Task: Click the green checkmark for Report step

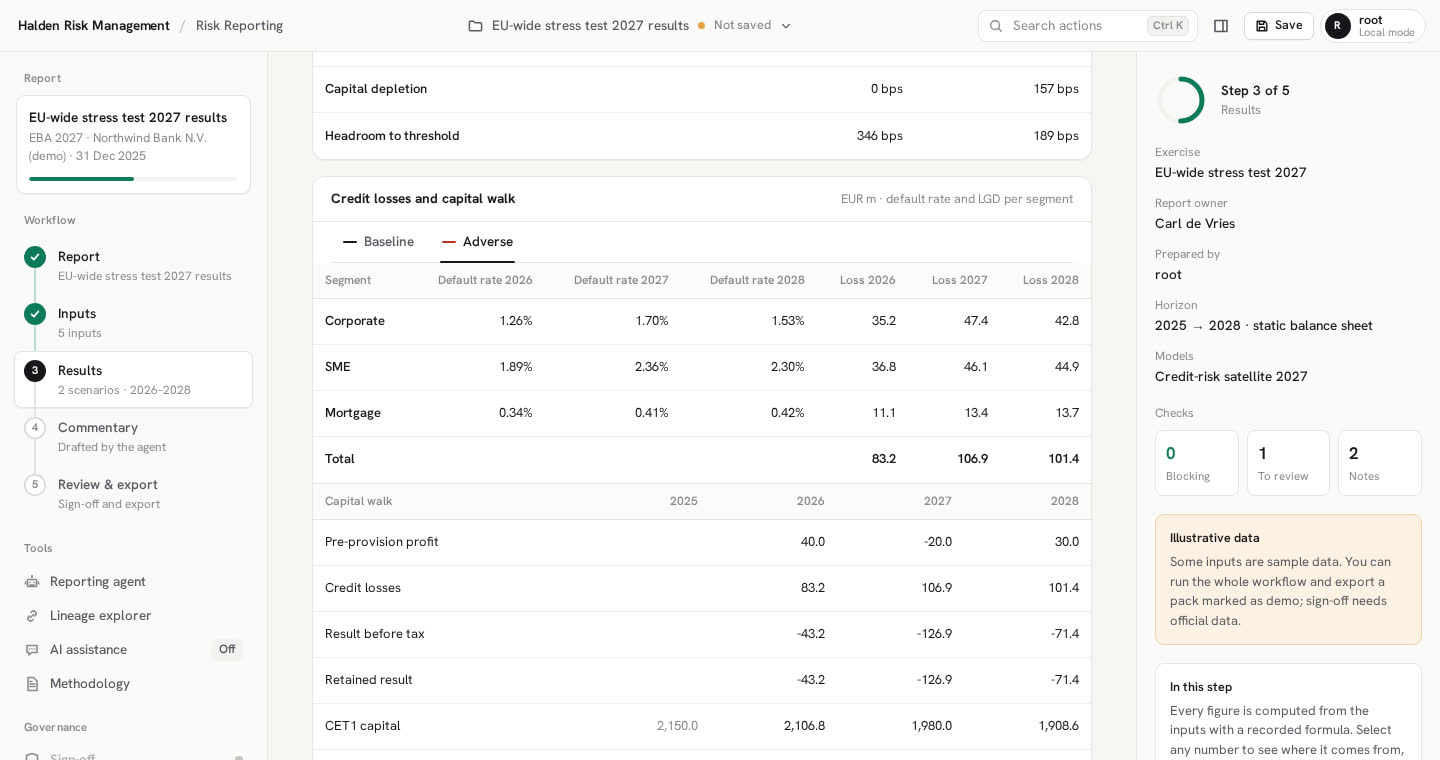Action: (35, 257)
